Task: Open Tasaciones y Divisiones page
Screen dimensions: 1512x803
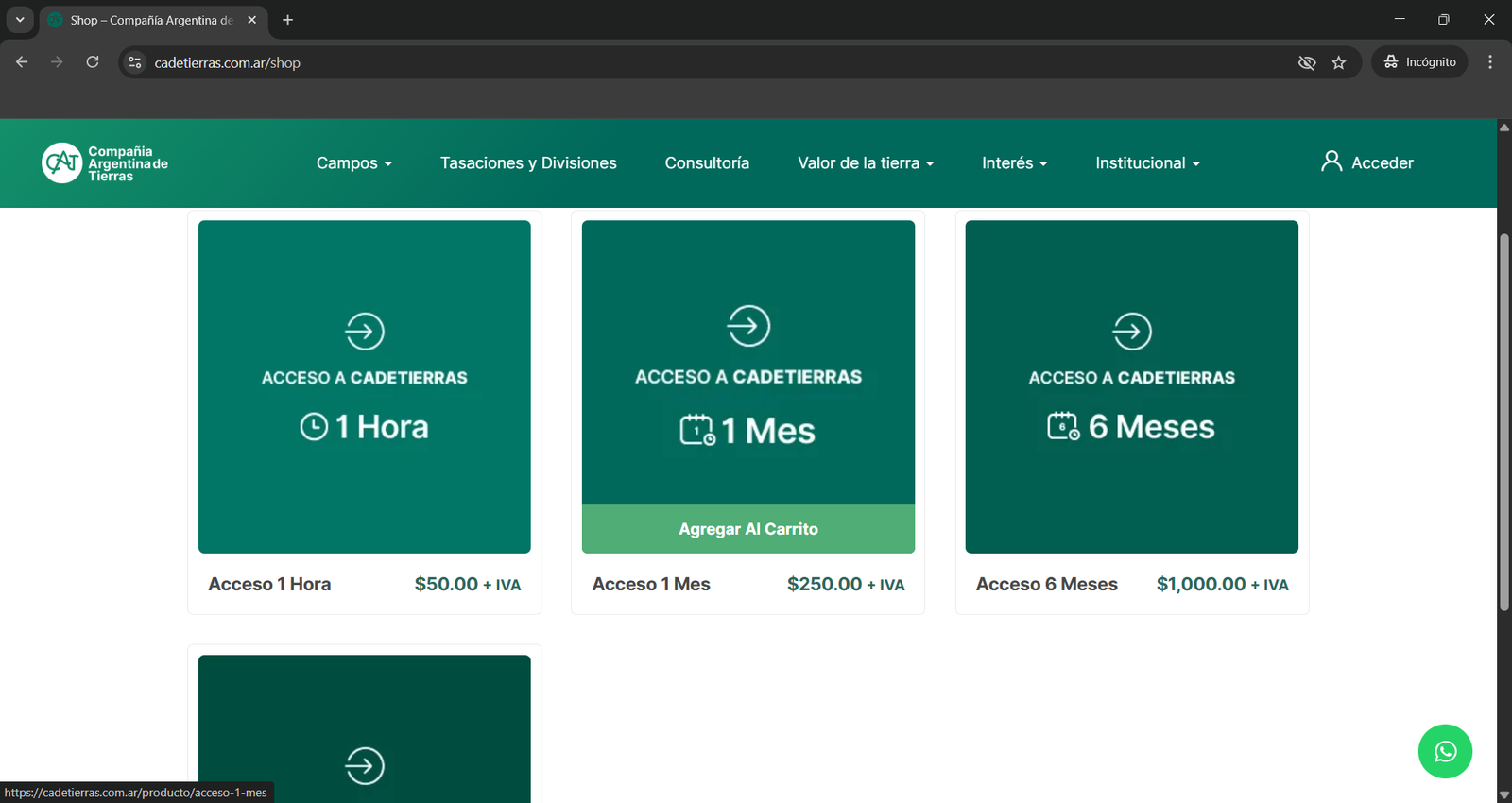Action: pyautogui.click(x=528, y=163)
